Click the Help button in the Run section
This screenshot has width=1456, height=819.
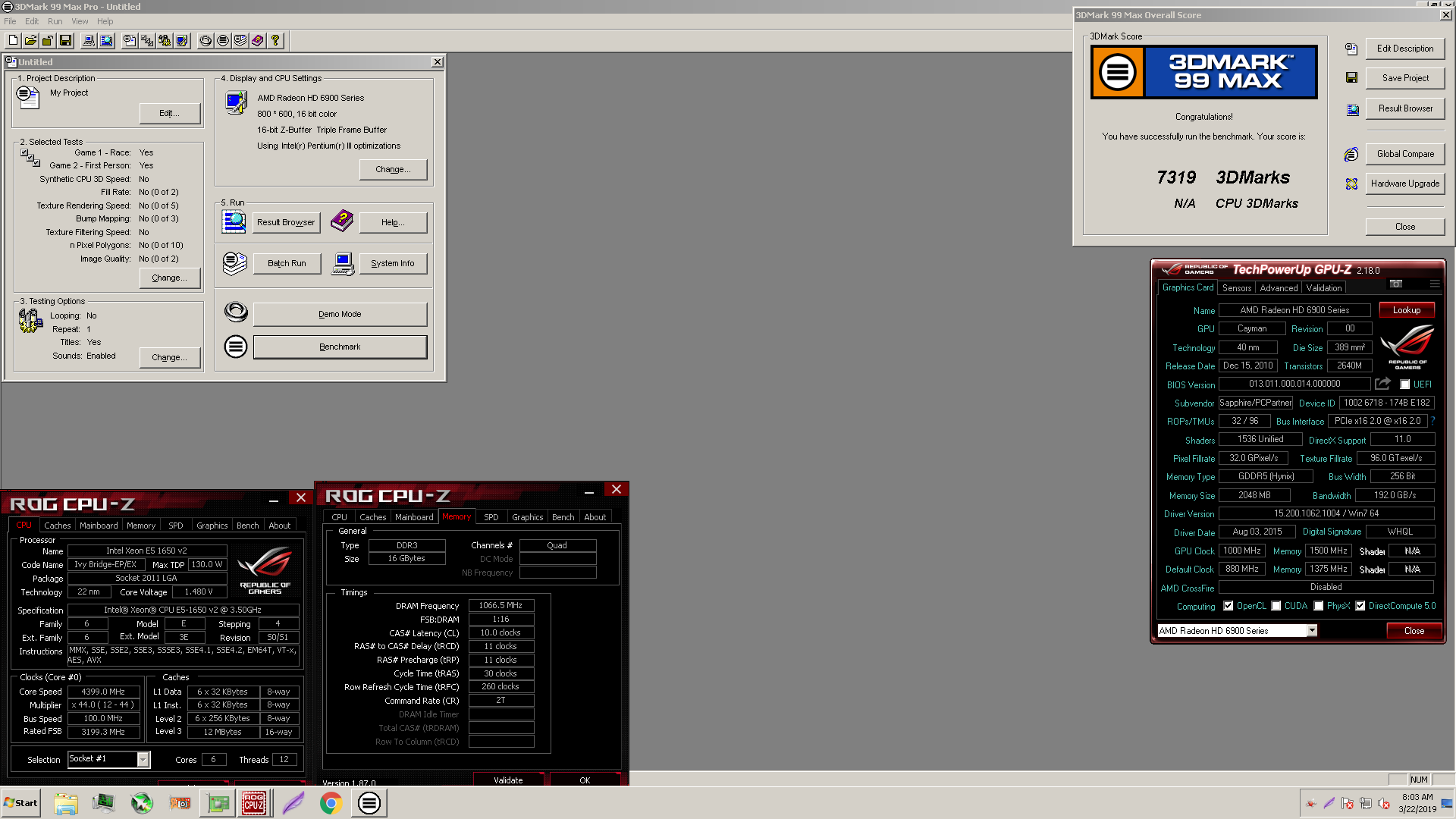[x=393, y=222]
